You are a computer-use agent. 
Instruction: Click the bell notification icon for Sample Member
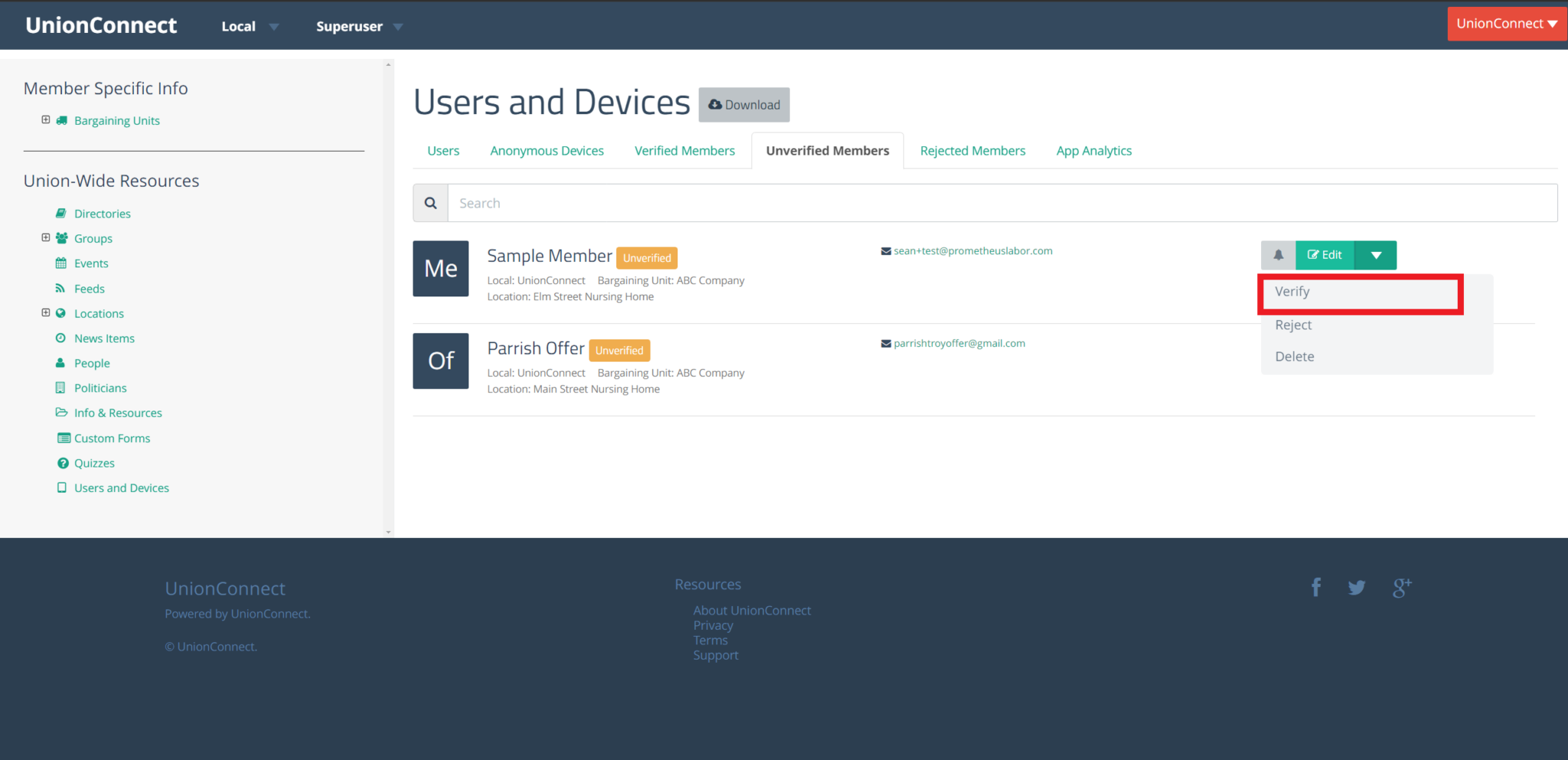coord(1279,254)
